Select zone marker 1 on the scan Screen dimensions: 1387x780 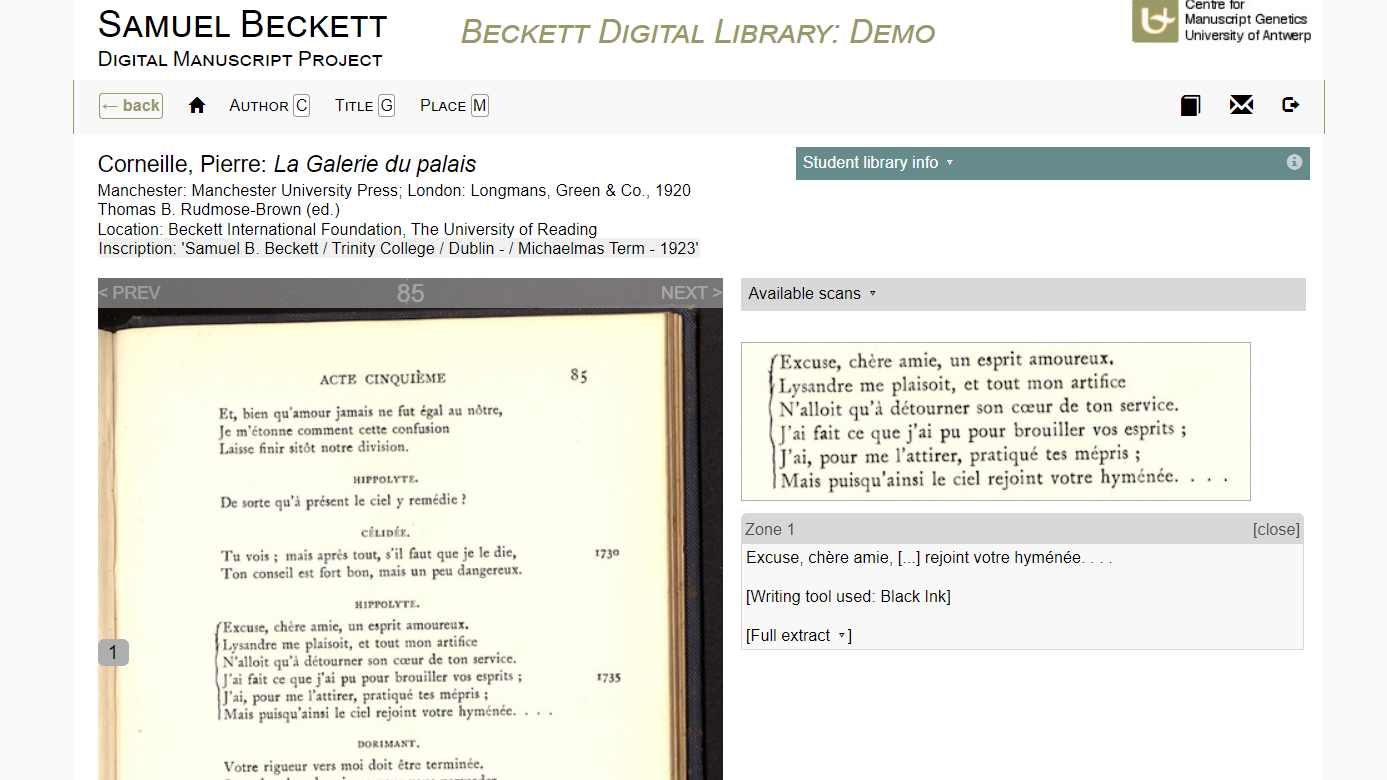coord(113,653)
